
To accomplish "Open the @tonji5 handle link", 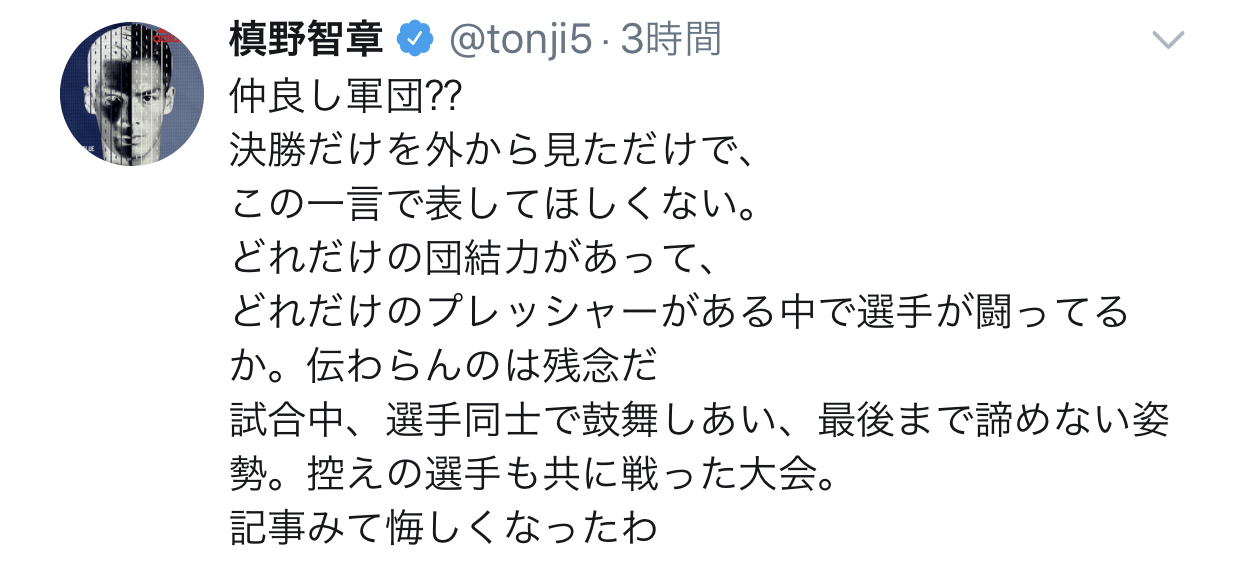I will pyautogui.click(x=519, y=39).
